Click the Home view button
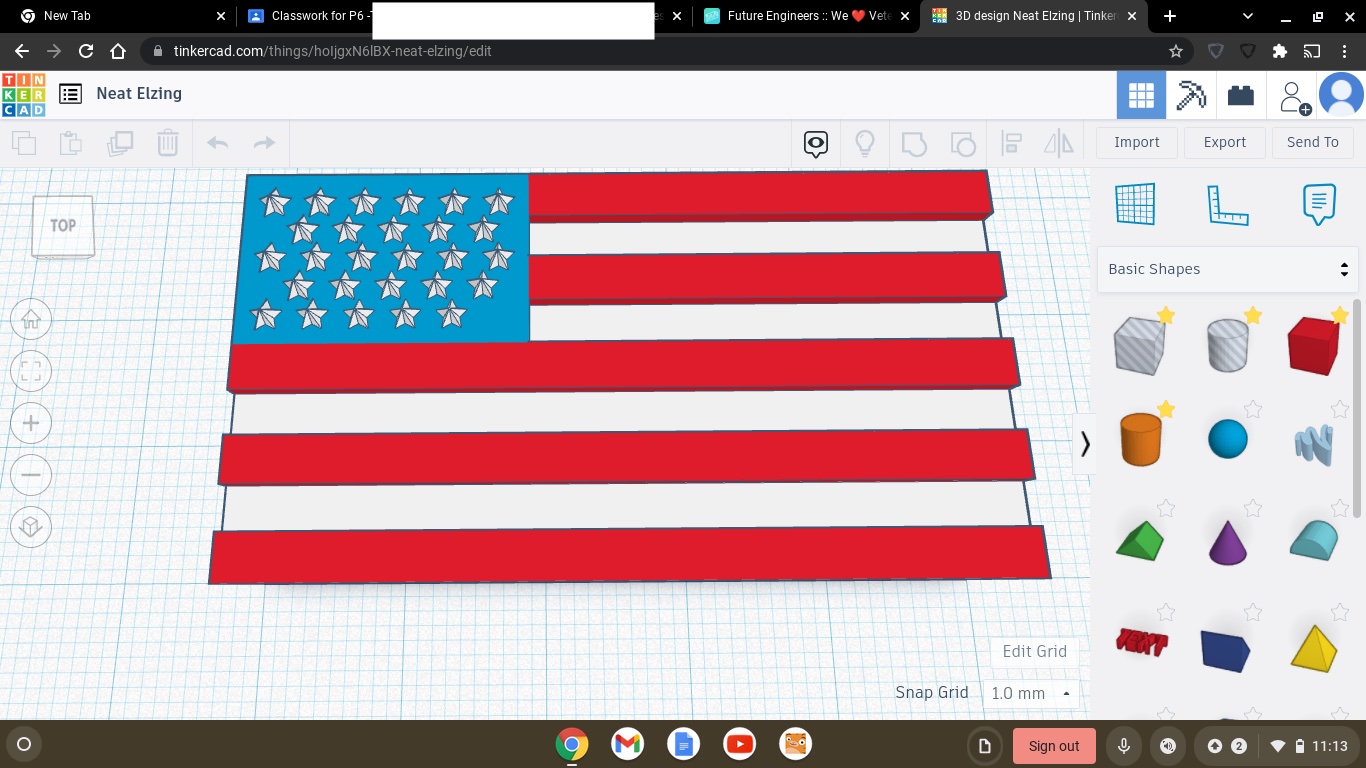The image size is (1366, 768). point(31,320)
